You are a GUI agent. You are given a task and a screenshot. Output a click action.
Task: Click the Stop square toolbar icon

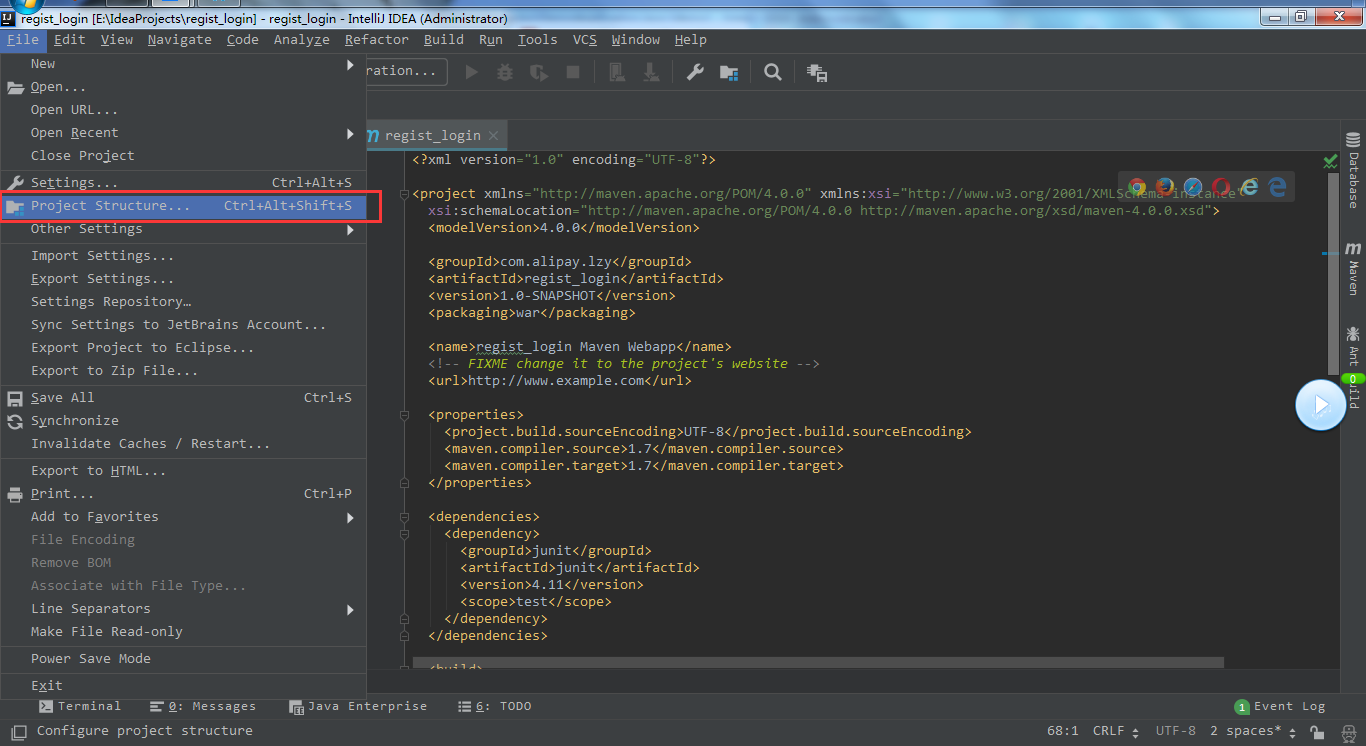pos(573,72)
